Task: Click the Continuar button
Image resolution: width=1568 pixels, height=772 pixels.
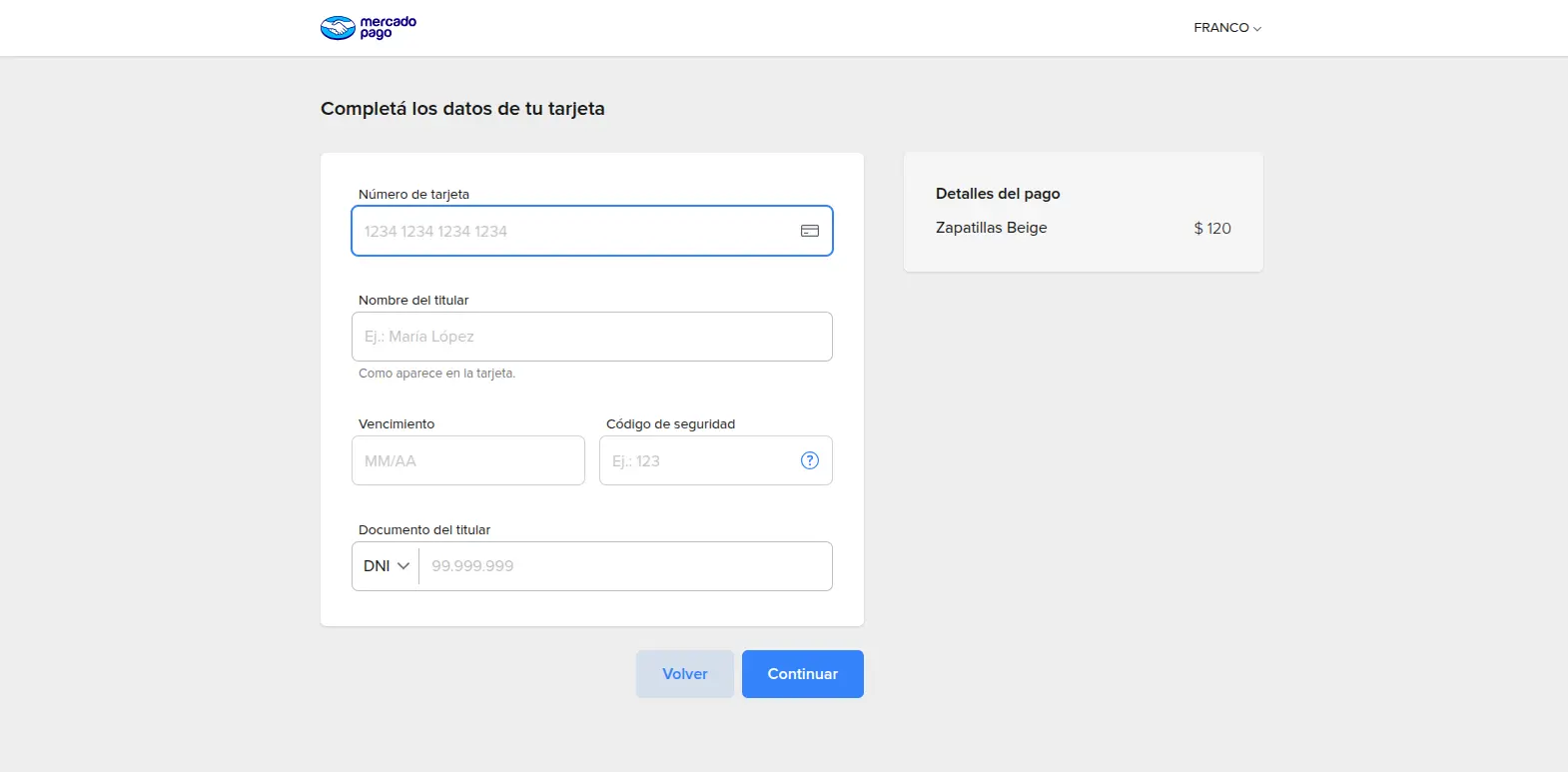Action: [803, 674]
